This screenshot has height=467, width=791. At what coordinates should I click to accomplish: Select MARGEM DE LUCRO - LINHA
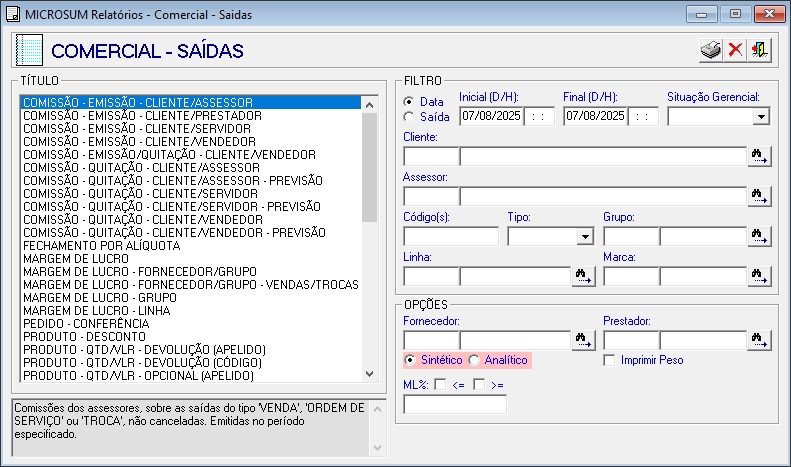(191, 311)
